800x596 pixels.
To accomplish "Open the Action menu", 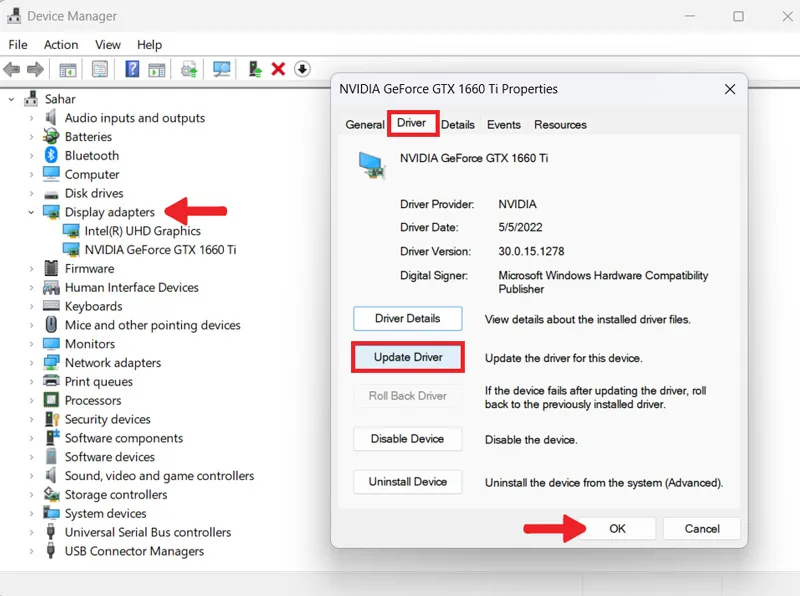I will point(61,45).
